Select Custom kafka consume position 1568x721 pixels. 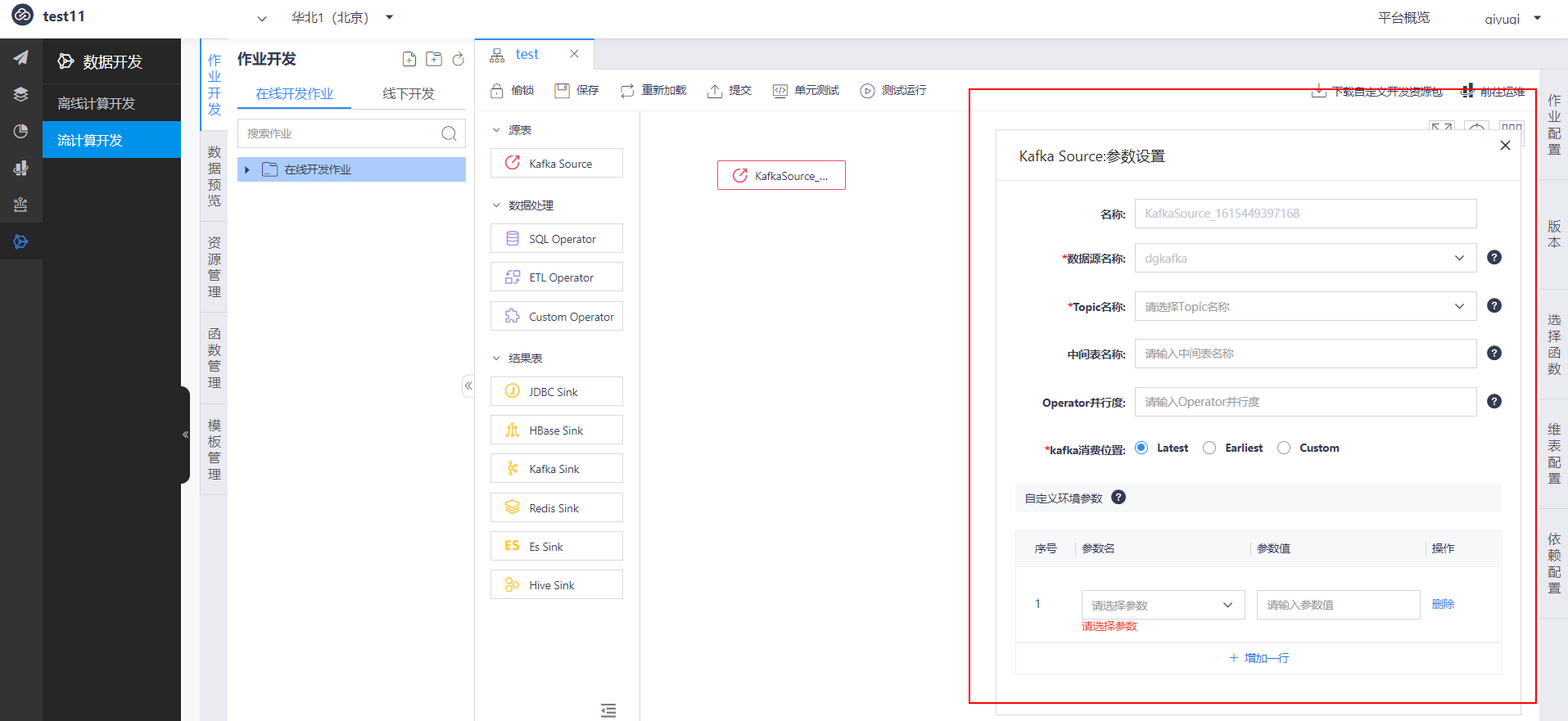coord(1284,448)
